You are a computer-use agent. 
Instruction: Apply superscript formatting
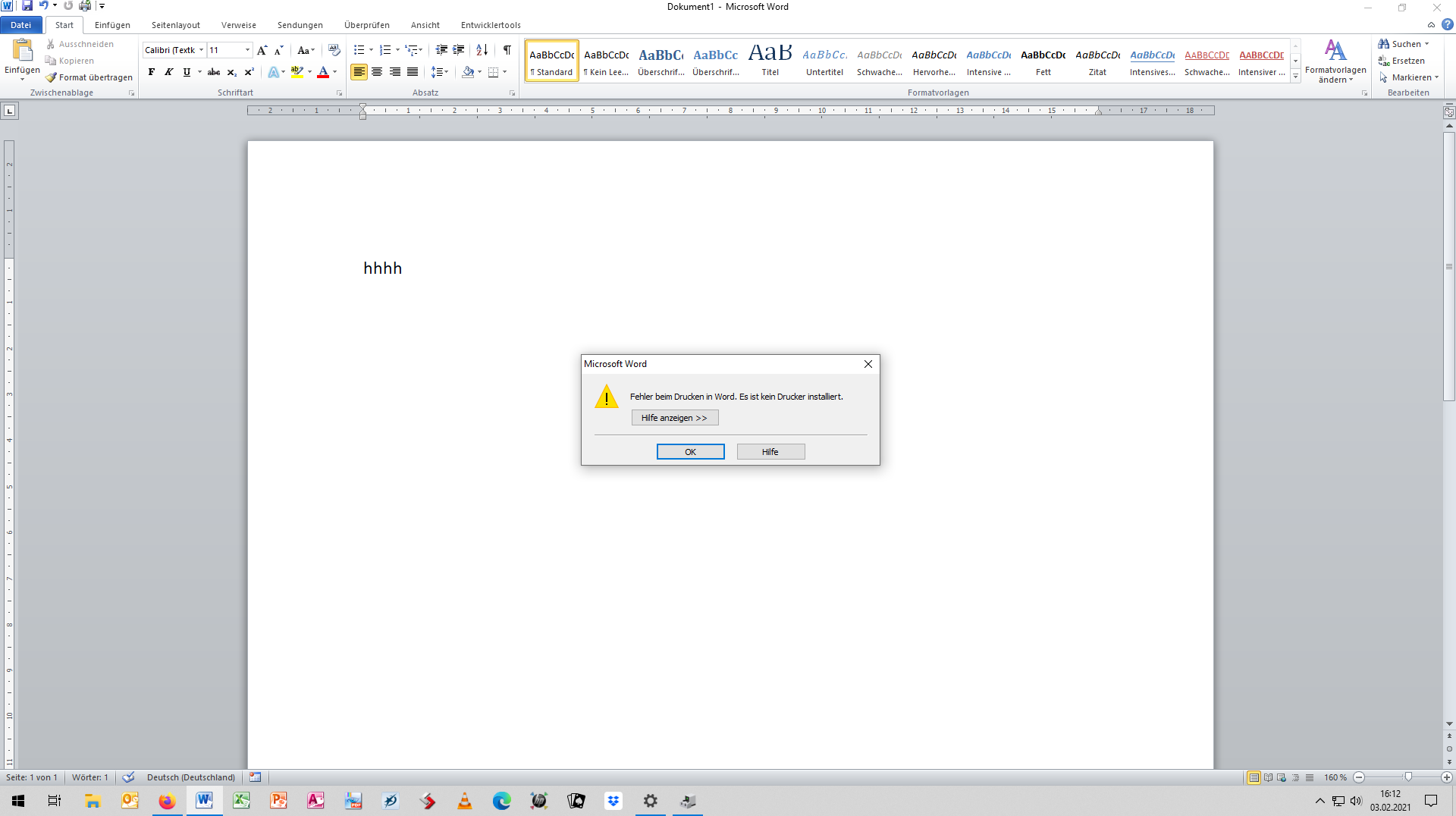[249, 72]
